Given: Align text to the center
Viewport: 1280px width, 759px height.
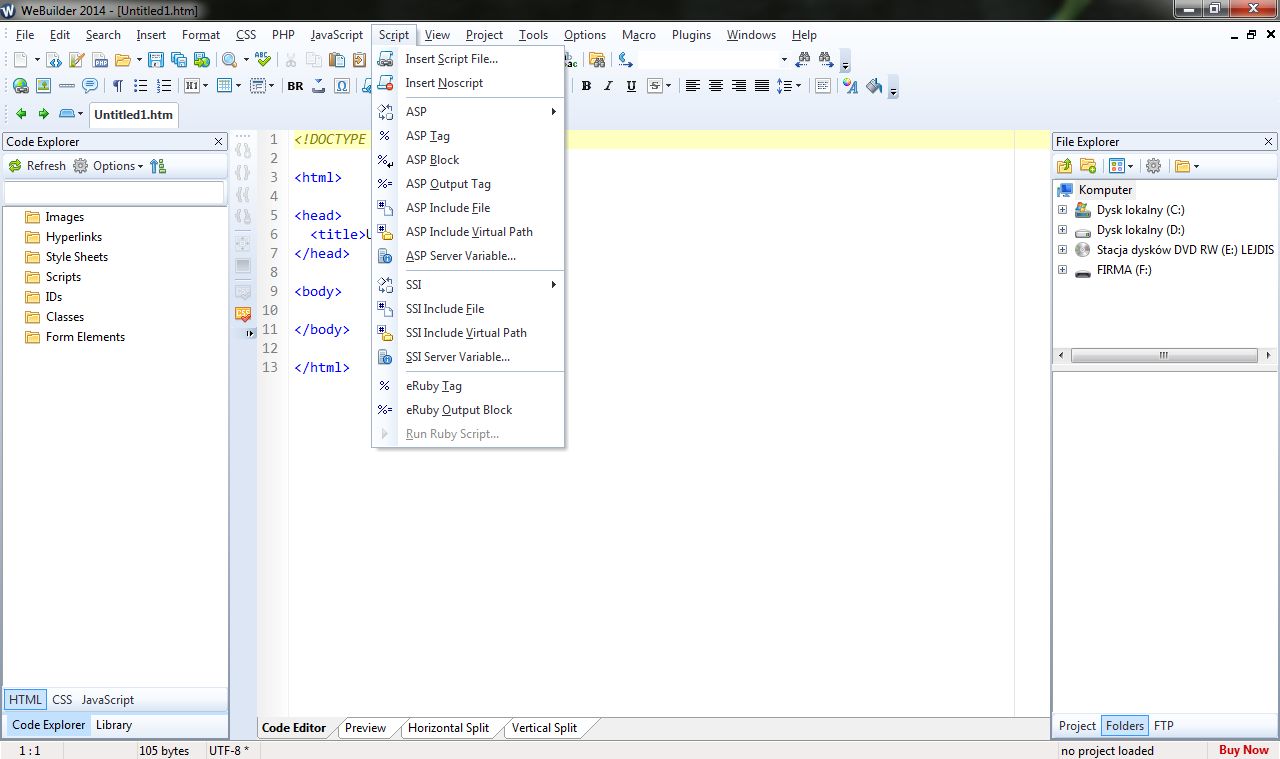Looking at the screenshot, I should 716,86.
